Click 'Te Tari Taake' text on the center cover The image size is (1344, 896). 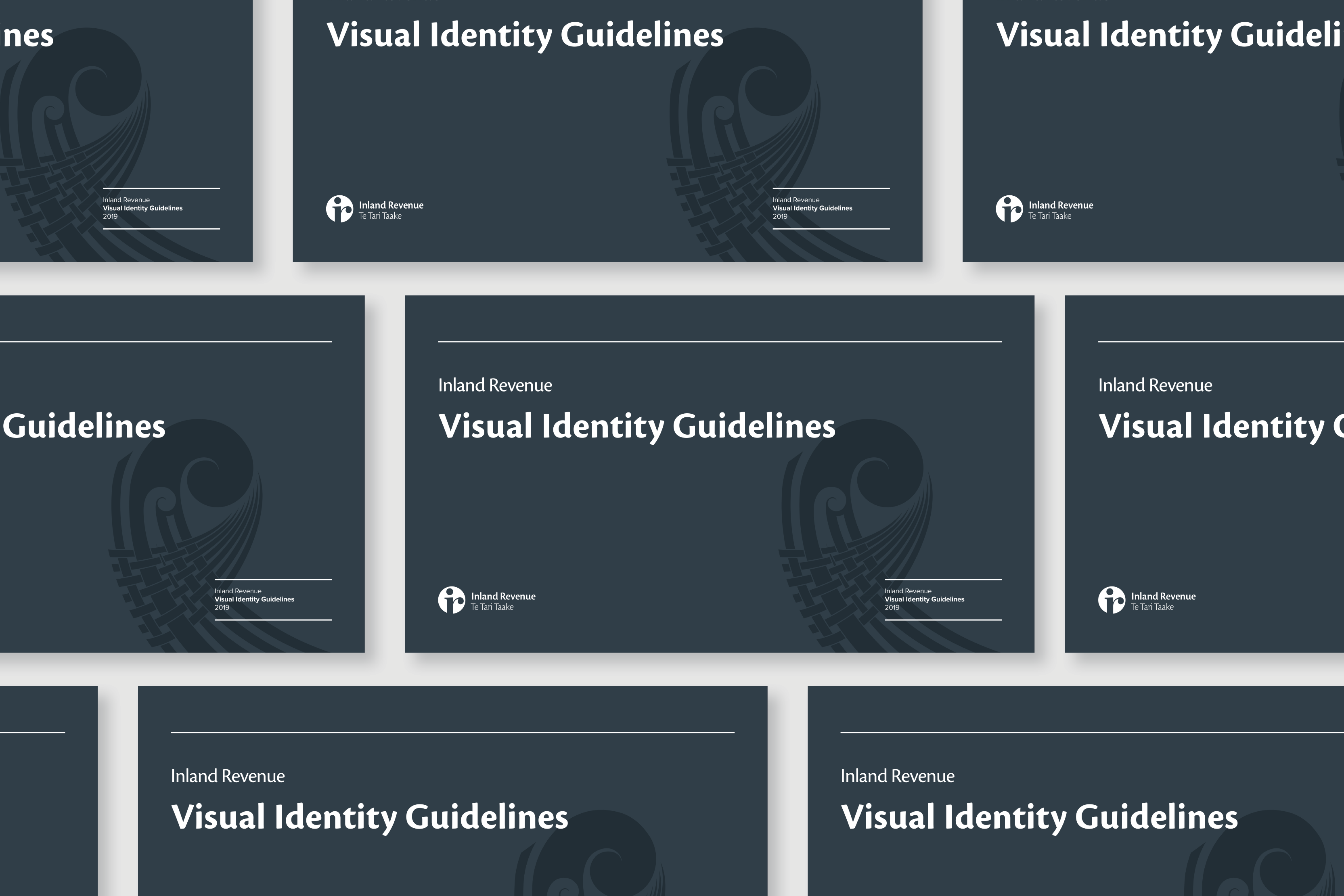click(x=492, y=607)
